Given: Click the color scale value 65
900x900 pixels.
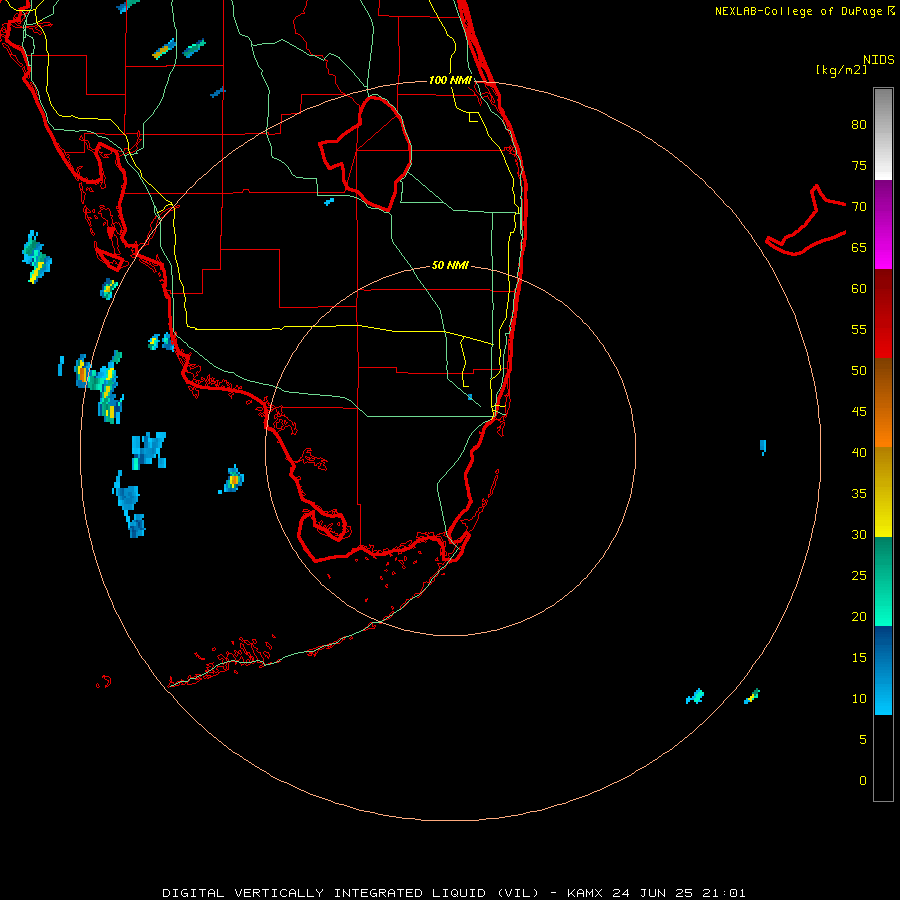Looking at the screenshot, I should [859, 248].
